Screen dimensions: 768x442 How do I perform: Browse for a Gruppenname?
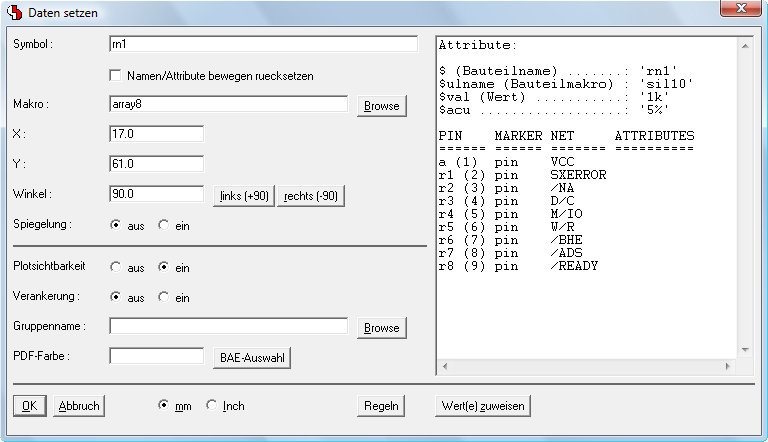click(380, 327)
